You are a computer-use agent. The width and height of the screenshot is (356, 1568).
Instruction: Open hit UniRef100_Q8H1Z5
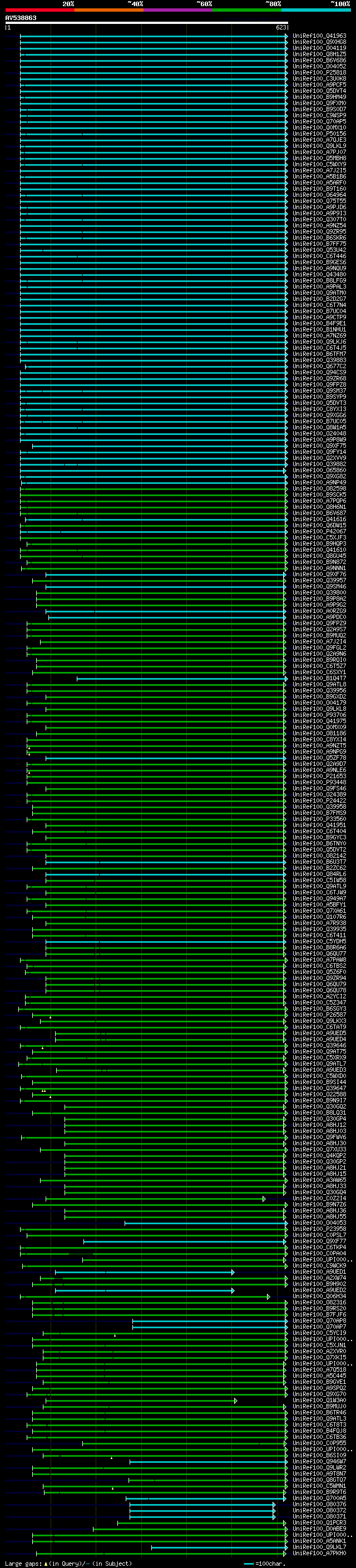pos(319,54)
